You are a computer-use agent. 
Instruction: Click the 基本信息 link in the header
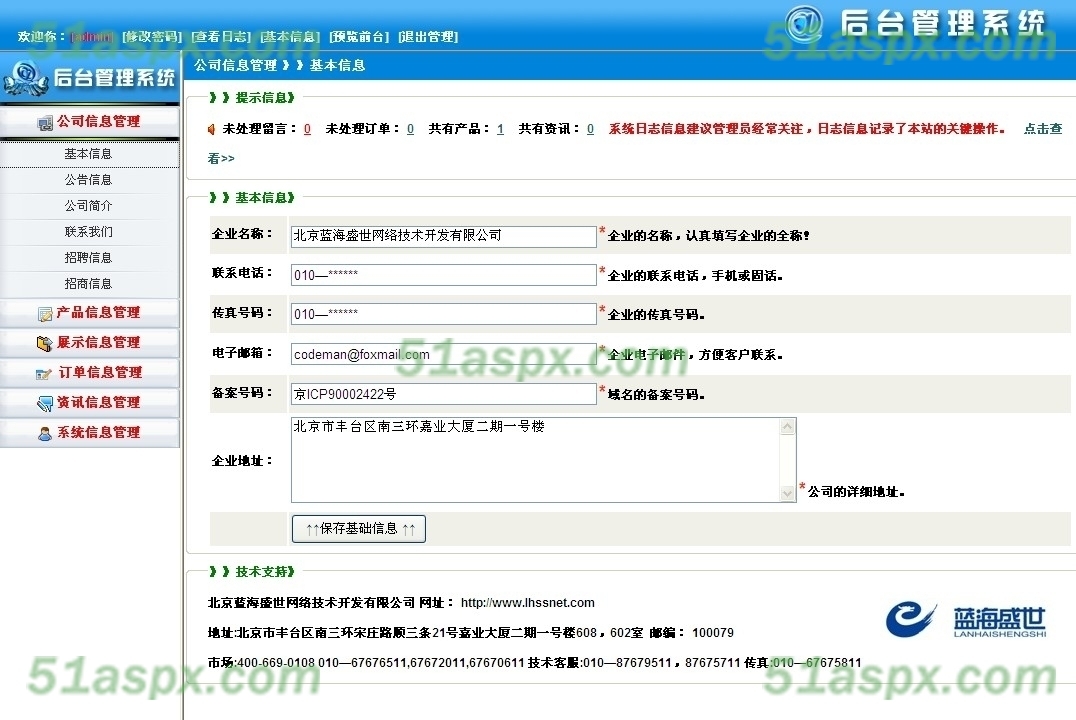(x=290, y=37)
